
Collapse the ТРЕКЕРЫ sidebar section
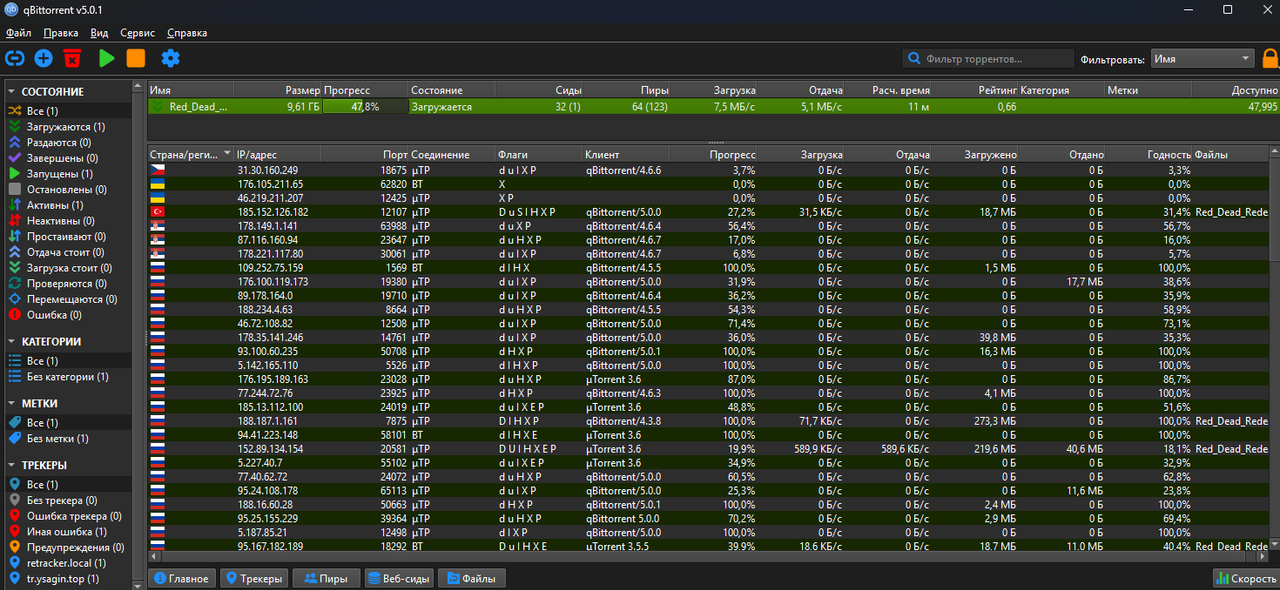click(x=13, y=466)
